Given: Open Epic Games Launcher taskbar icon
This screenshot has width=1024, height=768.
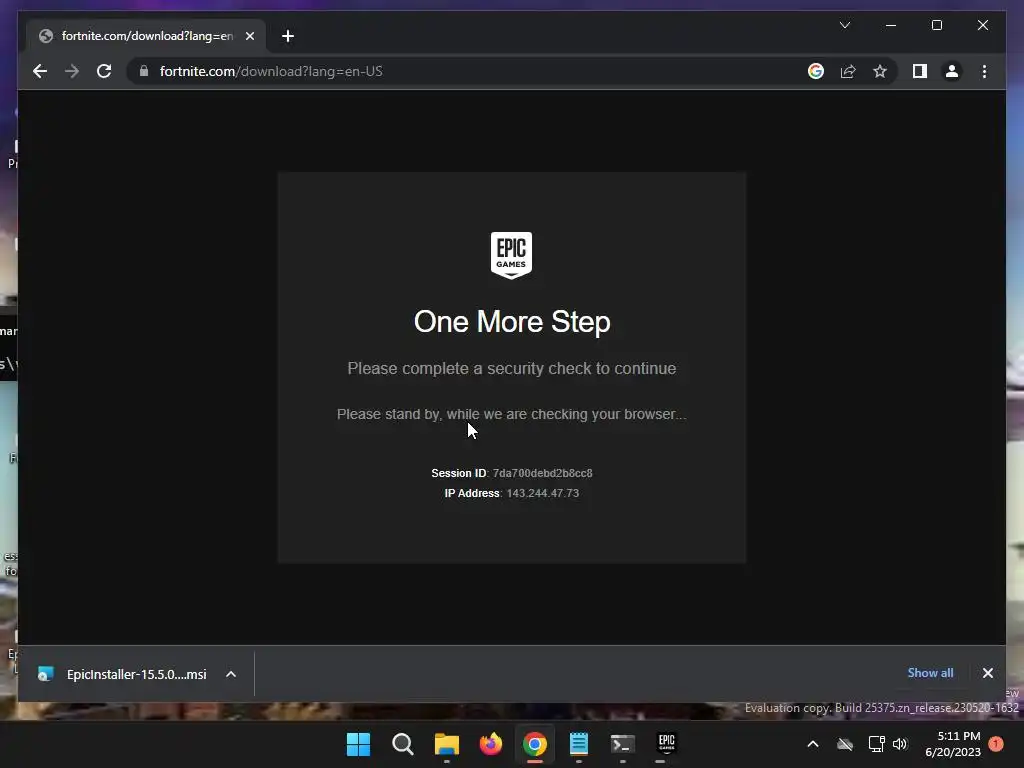Looking at the screenshot, I should point(667,744).
